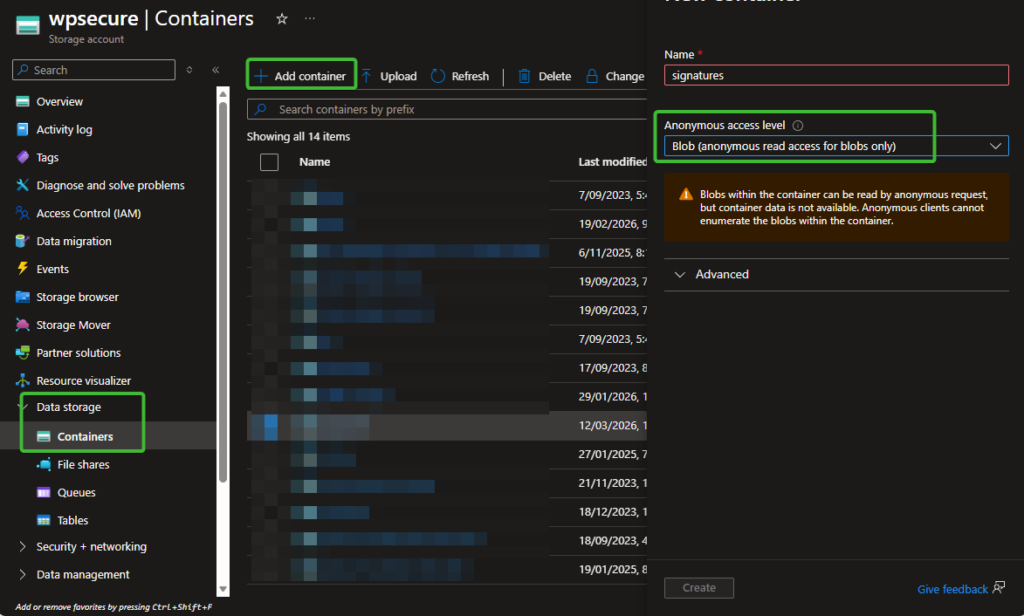Click the Name field containing signatures

tap(835, 75)
